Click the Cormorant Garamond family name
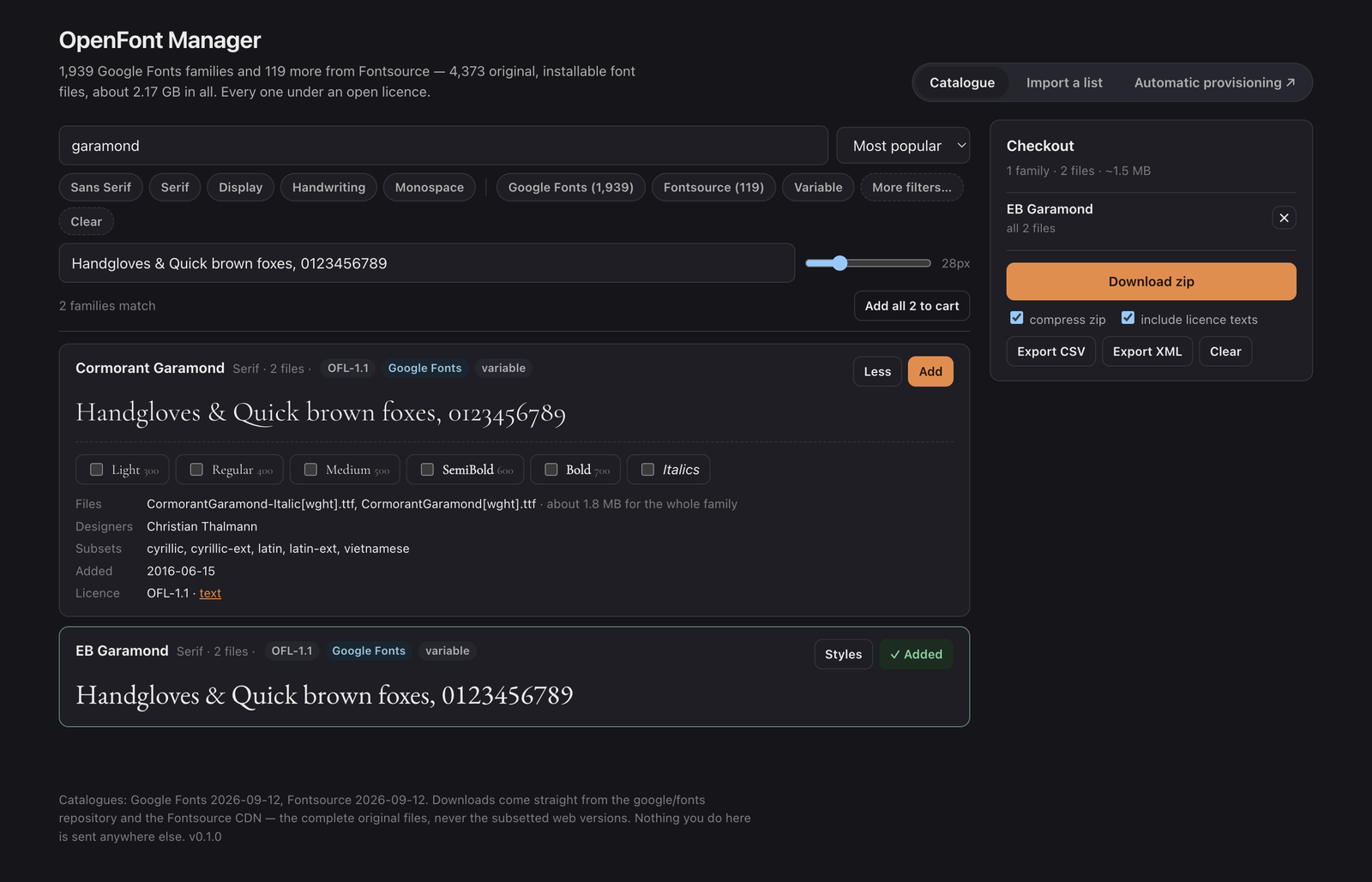1372x882 pixels. tap(150, 368)
